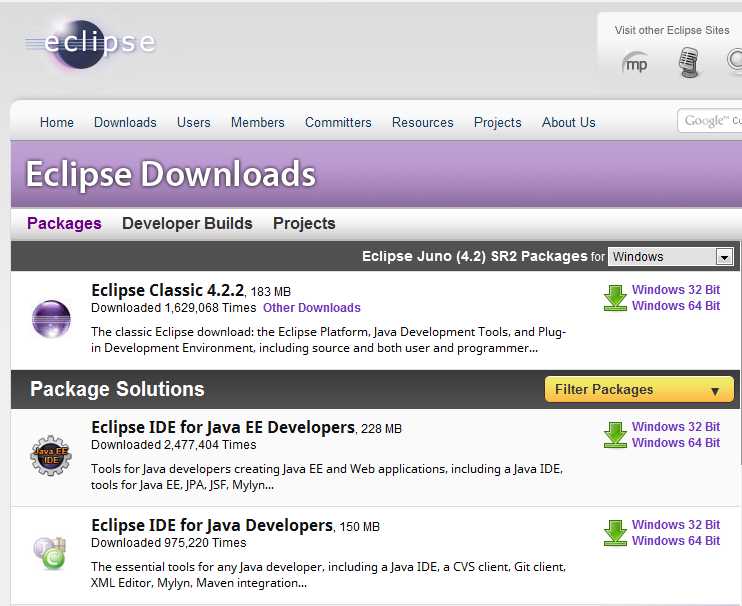Open Projects in top navigation bar
Viewport: 742px width, 606px height.
(498, 123)
